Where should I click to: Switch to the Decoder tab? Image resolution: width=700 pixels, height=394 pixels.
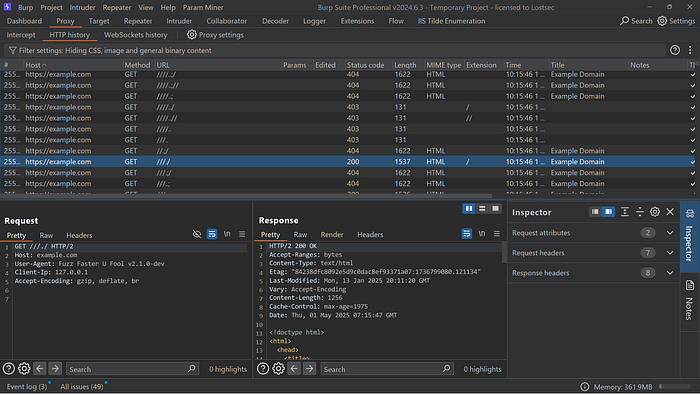click(x=275, y=21)
